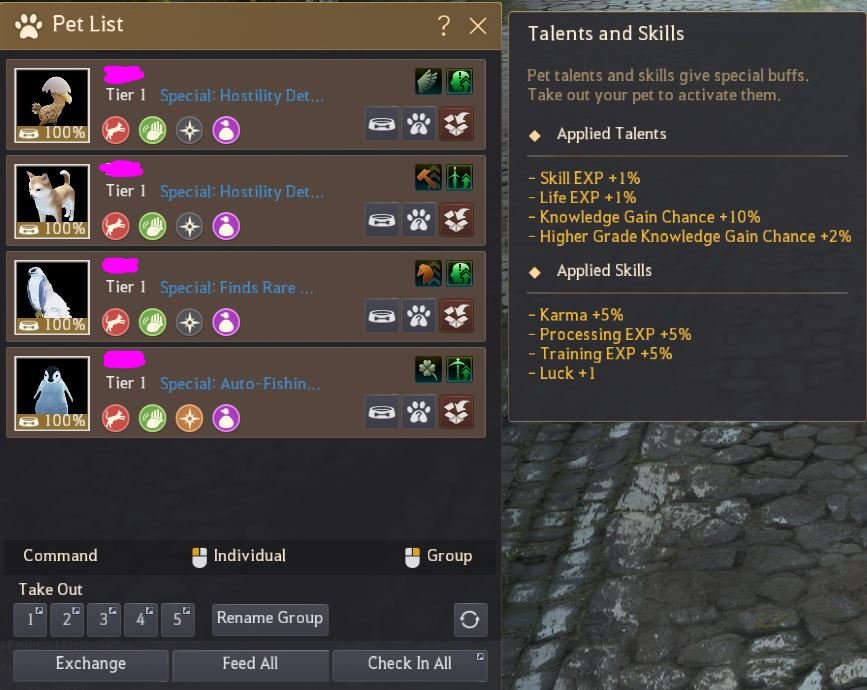Click the Exchange button

[x=91, y=663]
